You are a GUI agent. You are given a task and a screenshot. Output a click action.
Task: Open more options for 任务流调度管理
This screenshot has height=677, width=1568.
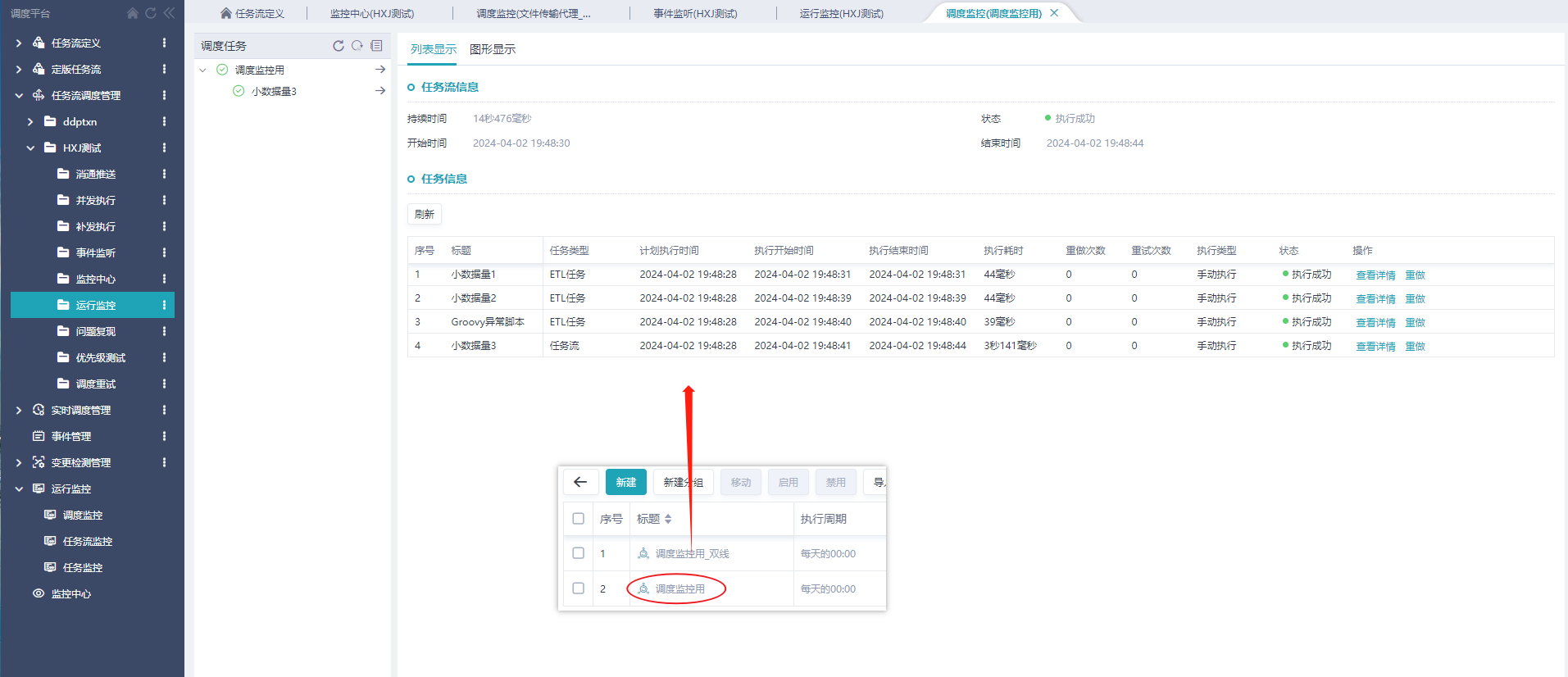[164, 95]
